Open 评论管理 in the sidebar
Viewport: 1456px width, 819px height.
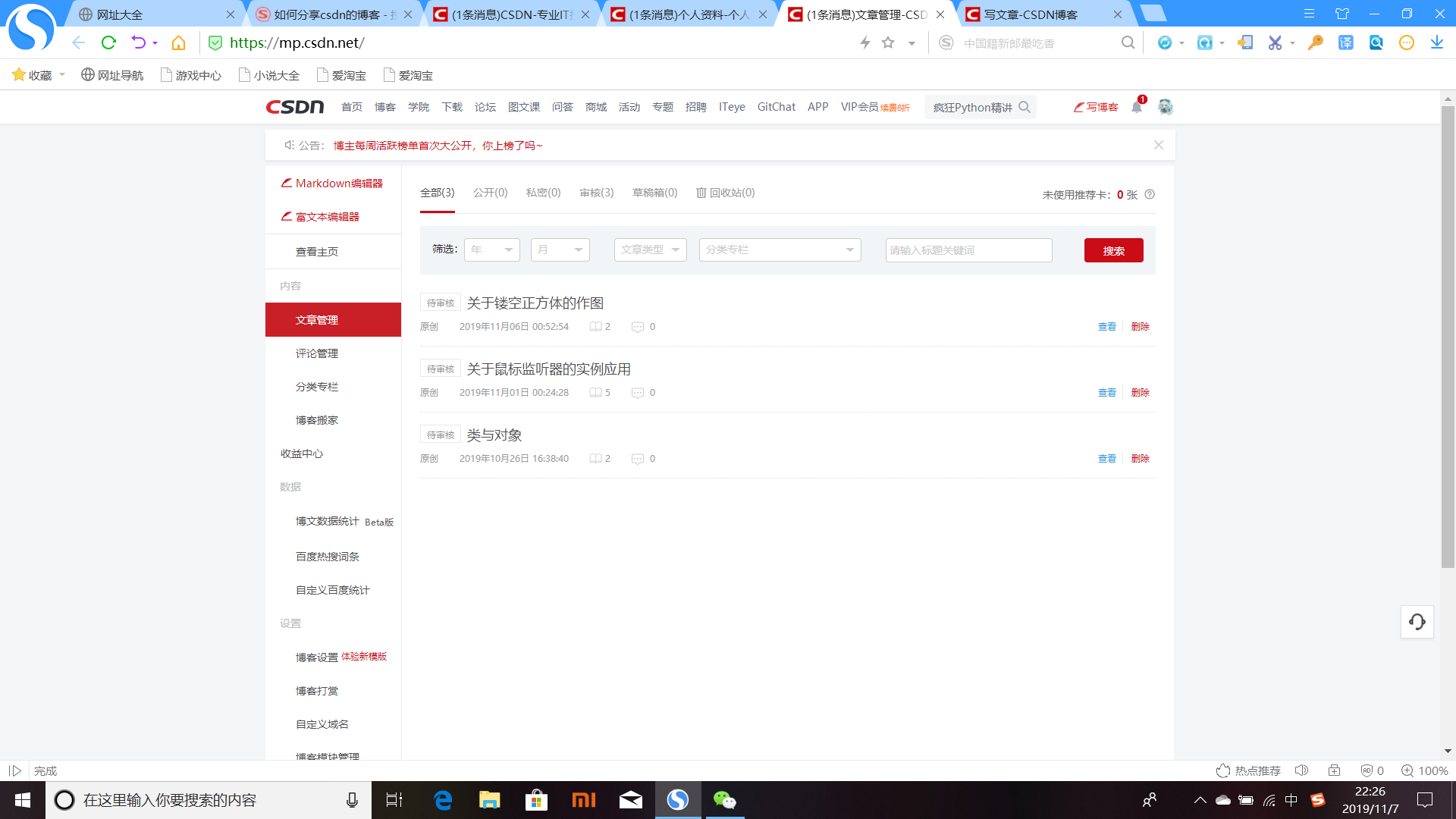click(x=317, y=353)
